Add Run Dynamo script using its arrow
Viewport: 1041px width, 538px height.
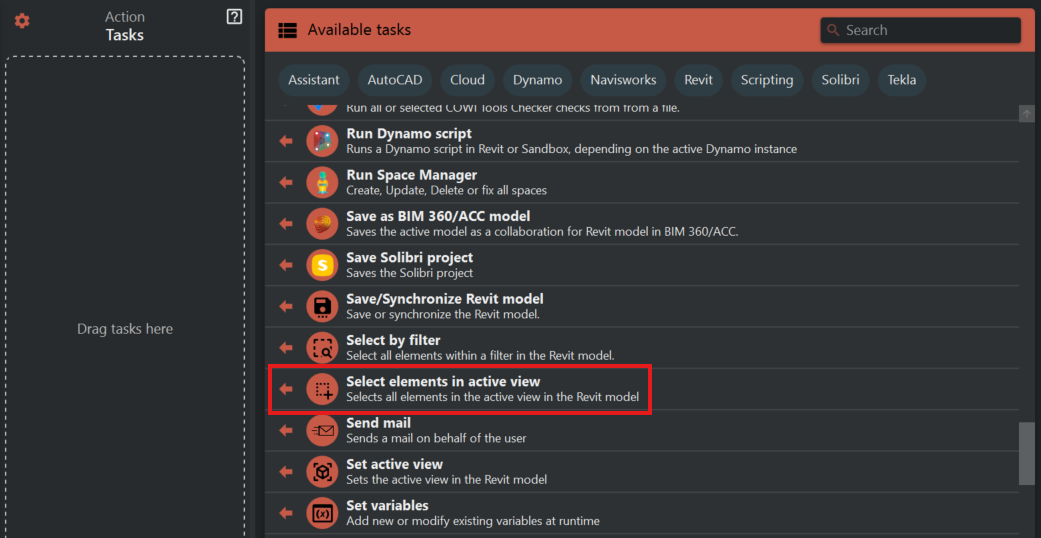point(286,141)
